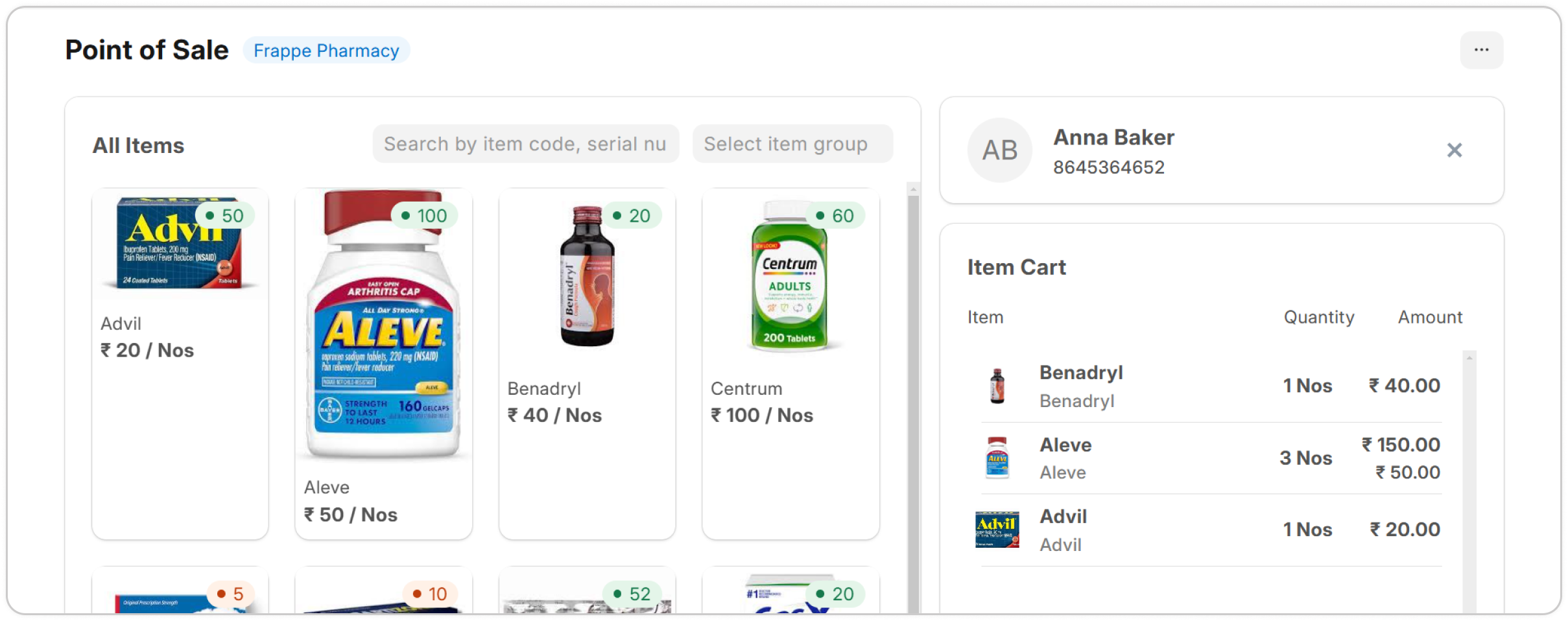
Task: Click the Item Cart scrollbar up arrow
Action: 1469,358
